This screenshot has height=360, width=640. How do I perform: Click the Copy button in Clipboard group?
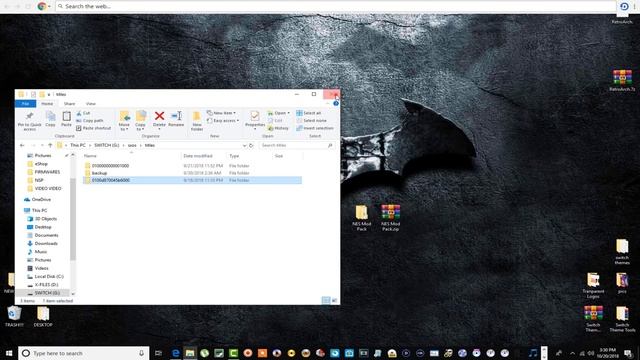(50, 119)
